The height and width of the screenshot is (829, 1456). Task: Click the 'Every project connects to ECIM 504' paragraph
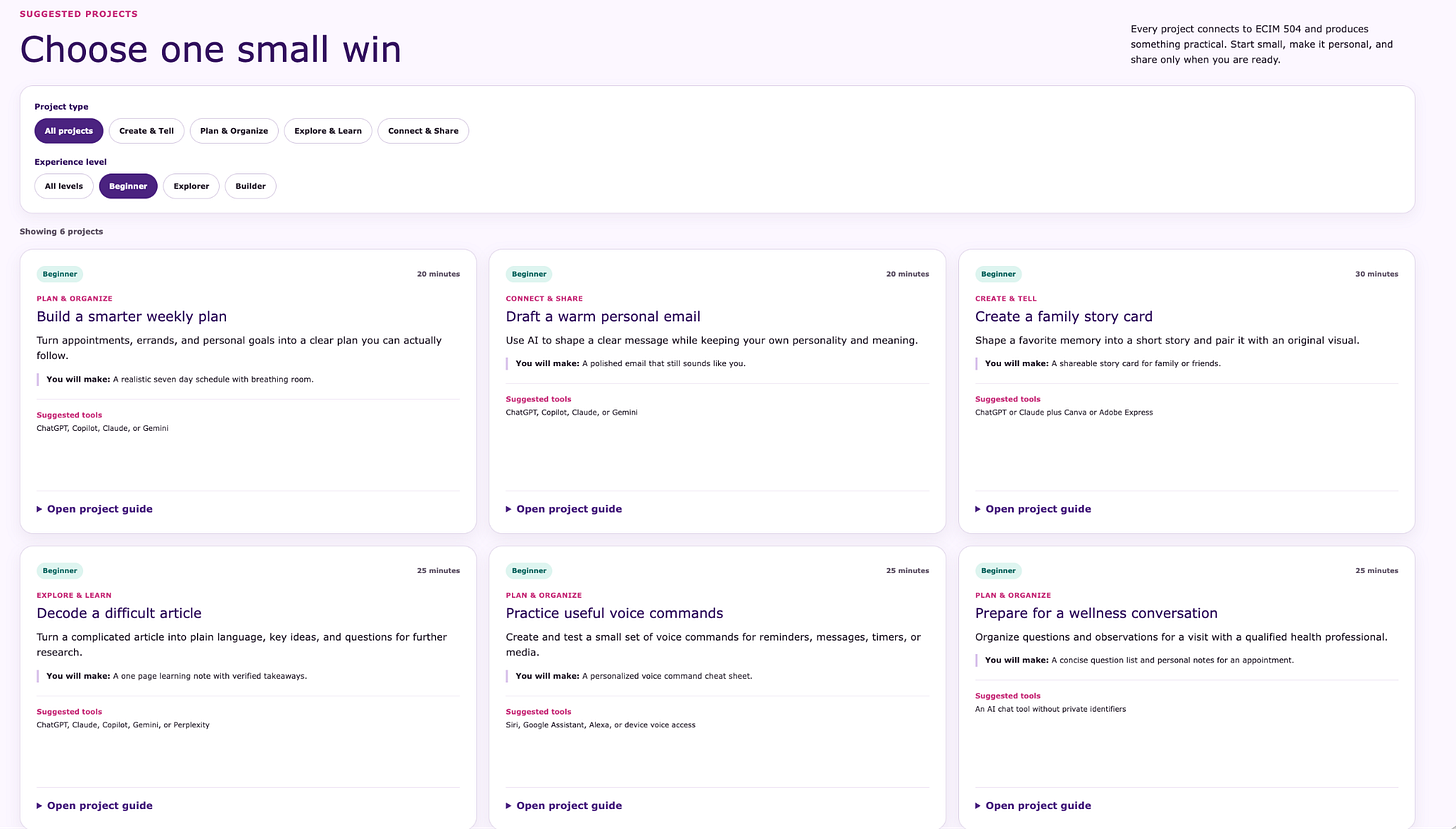(x=1262, y=45)
